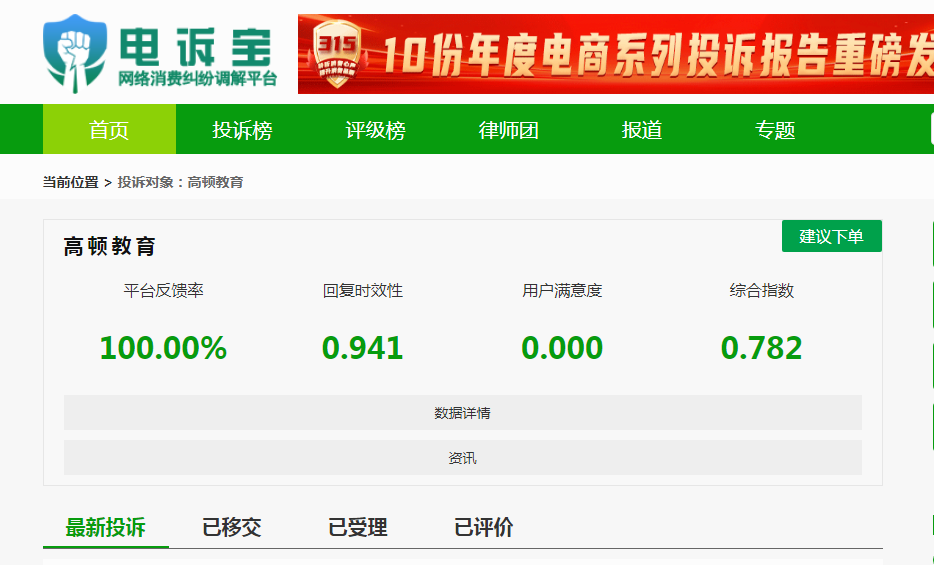Click the 综合指数 value 0.782

(x=761, y=348)
